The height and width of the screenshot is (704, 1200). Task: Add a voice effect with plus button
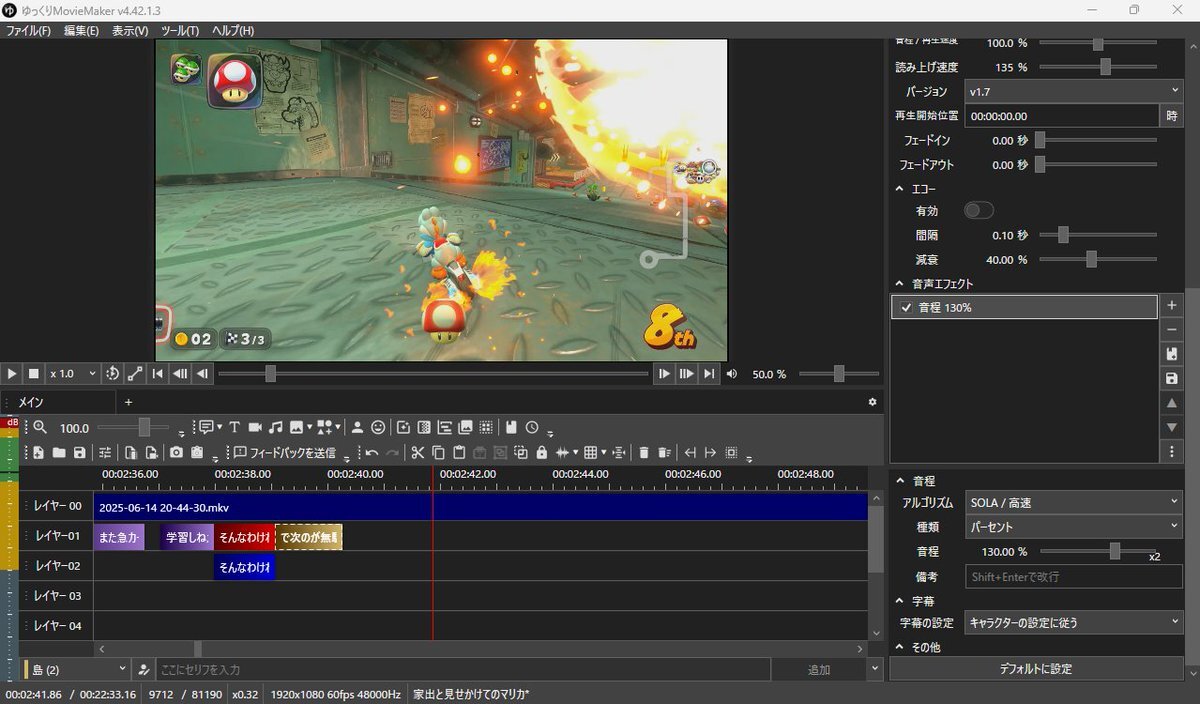point(1172,306)
